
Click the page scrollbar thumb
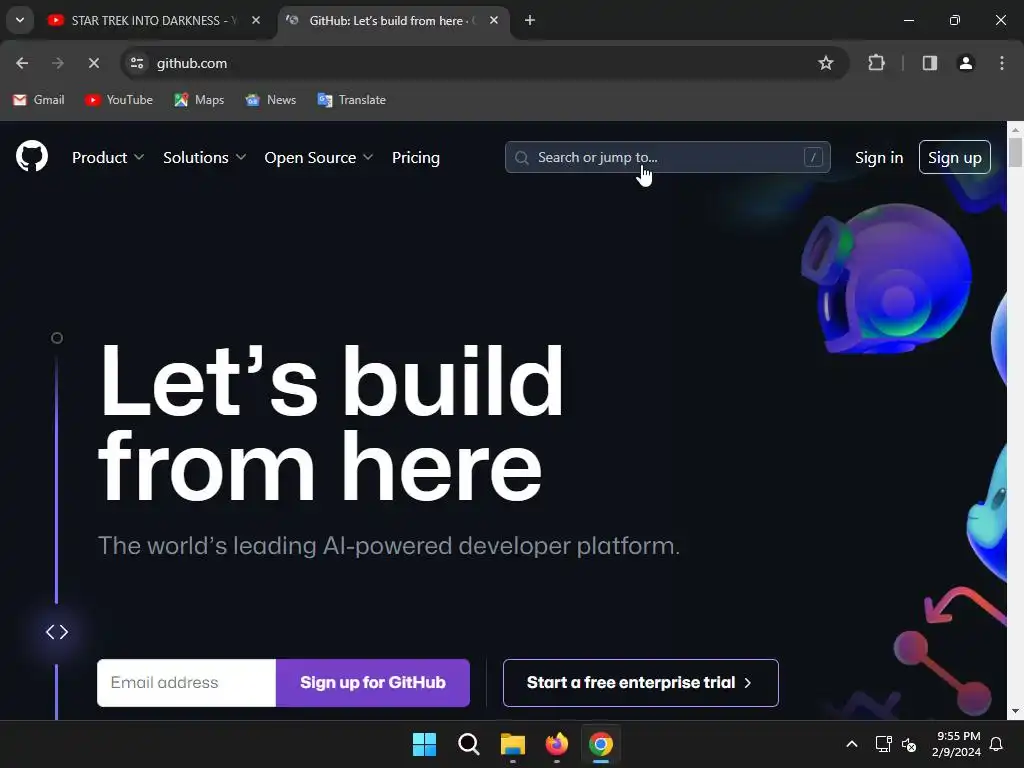tap(1015, 153)
